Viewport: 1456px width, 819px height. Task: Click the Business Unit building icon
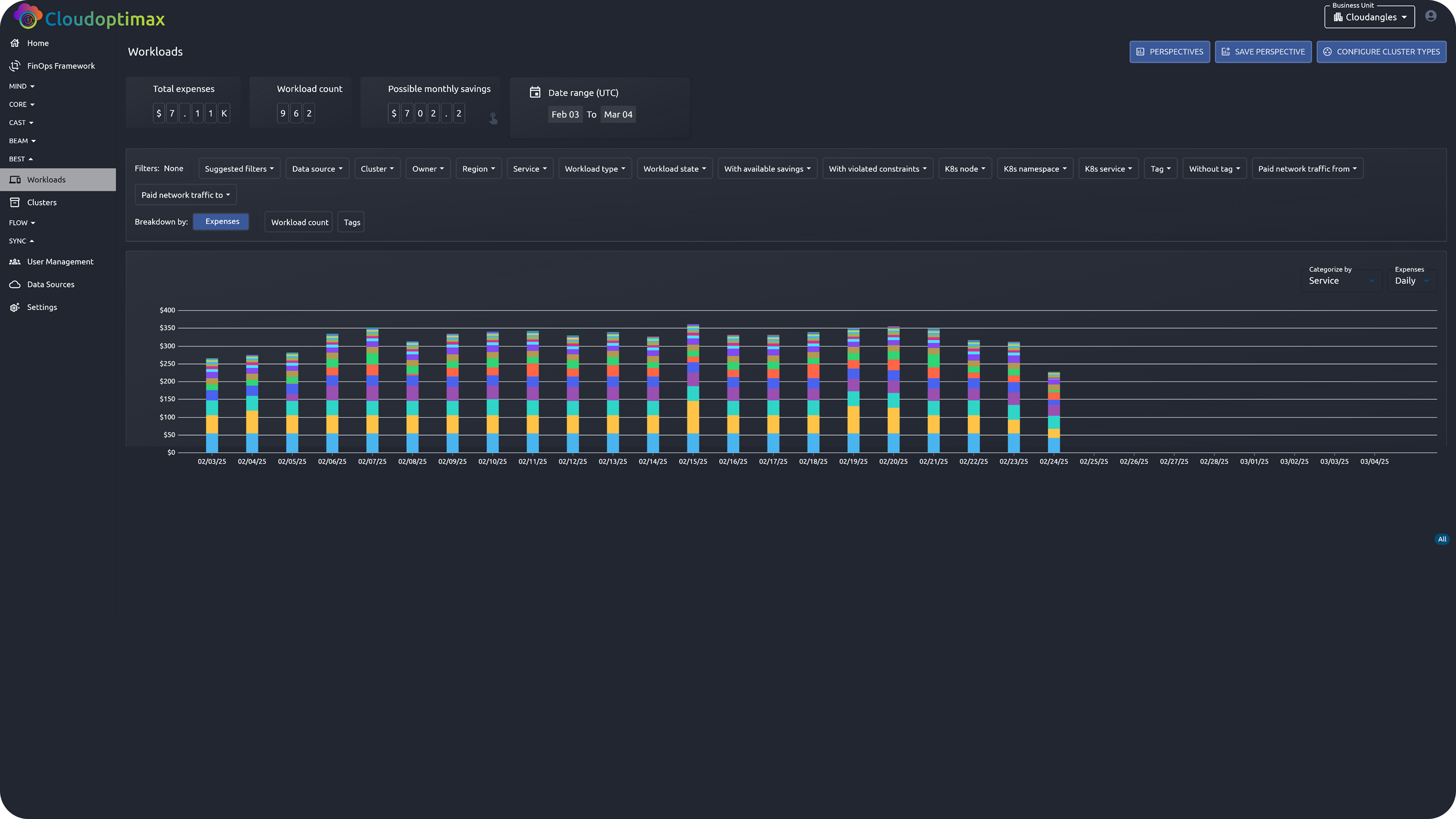click(x=1338, y=17)
